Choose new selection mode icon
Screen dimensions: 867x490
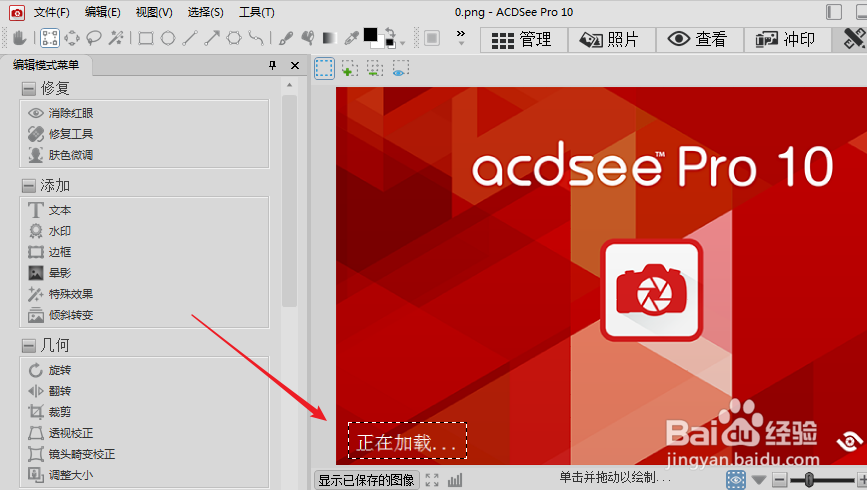[x=324, y=69]
